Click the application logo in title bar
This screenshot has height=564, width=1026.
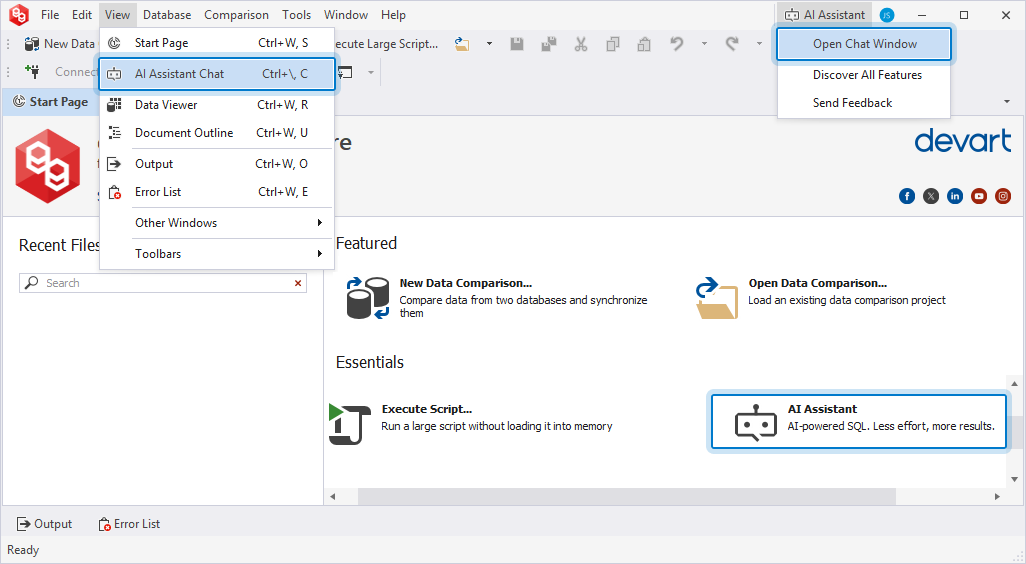[19, 14]
